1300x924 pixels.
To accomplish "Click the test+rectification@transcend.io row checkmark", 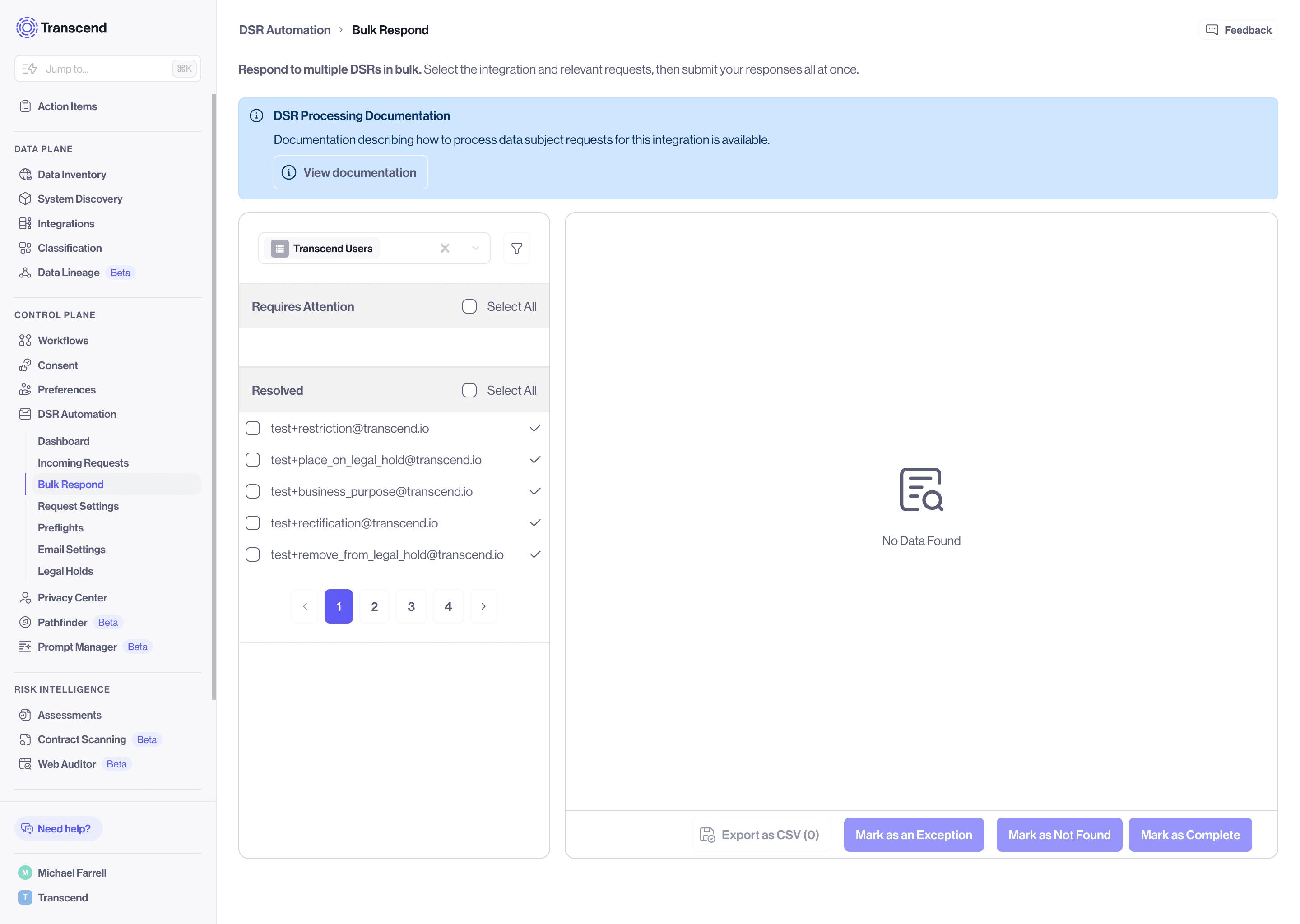I will [x=535, y=523].
